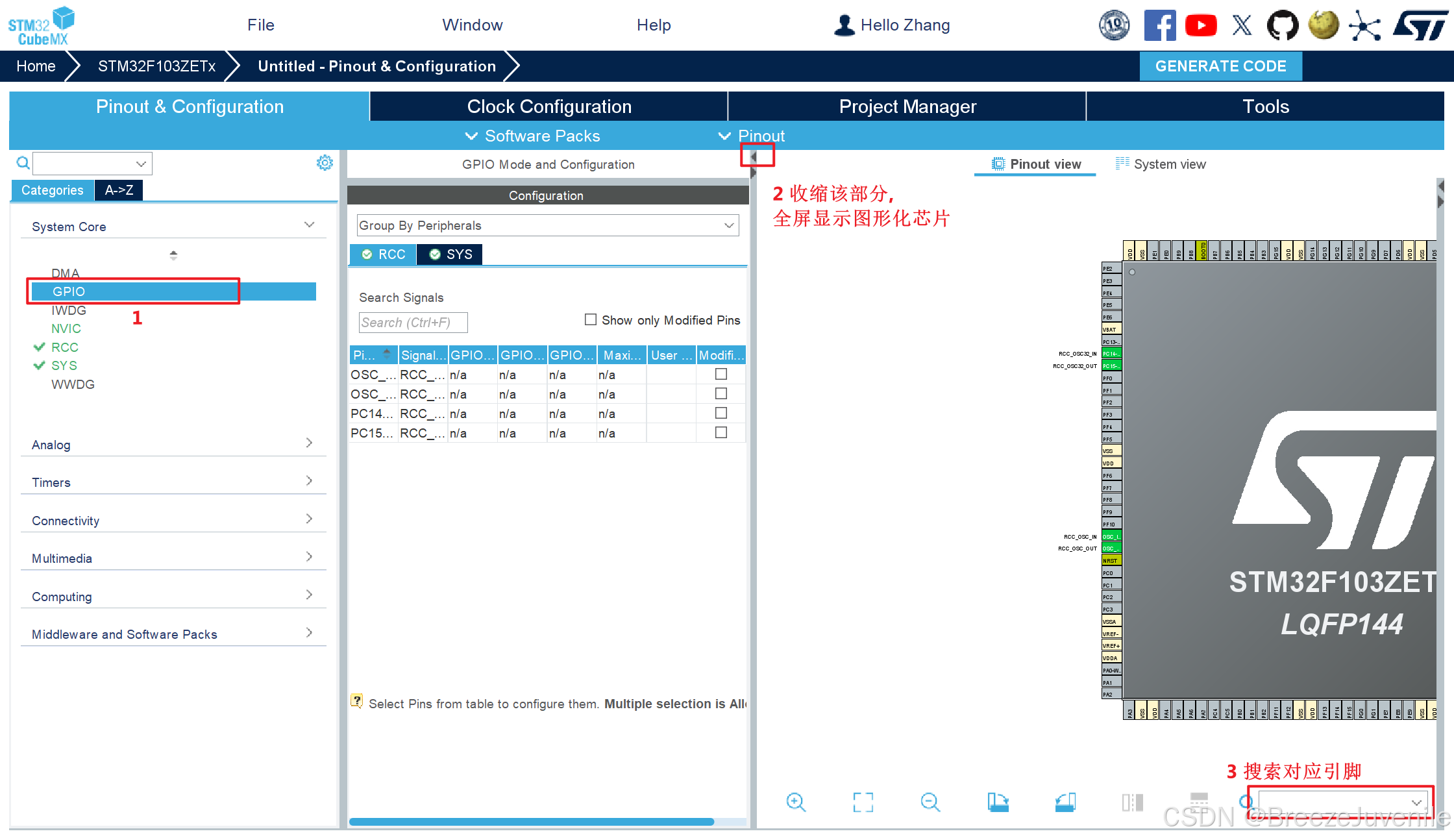Image resolution: width=1454 pixels, height=840 pixels.
Task: Click the settings gear in categories panel
Action: (325, 163)
